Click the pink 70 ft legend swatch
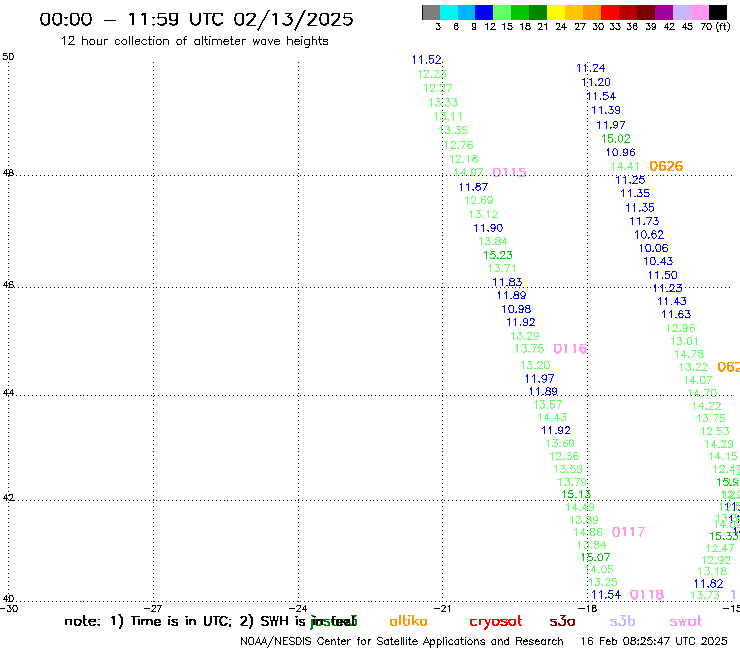Image resolution: width=740 pixels, height=650 pixels. tap(699, 12)
